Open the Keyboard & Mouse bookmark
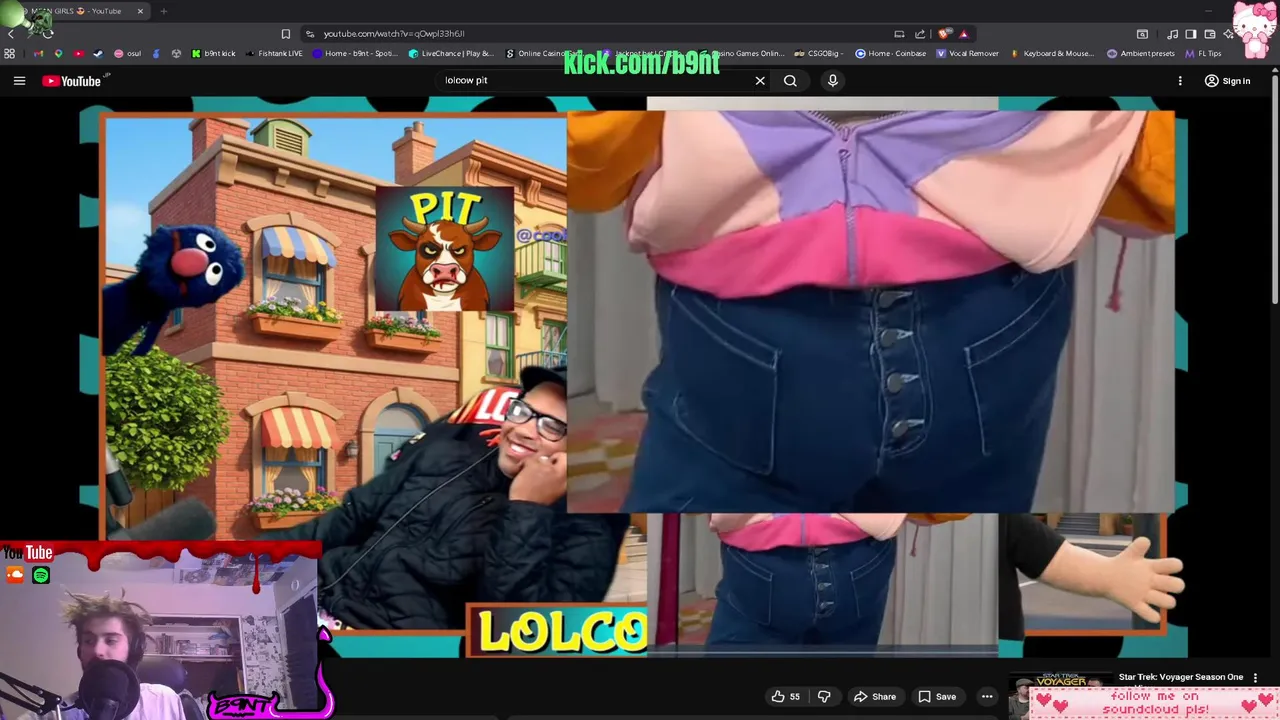Image resolution: width=1280 pixels, height=720 pixels. [x=1052, y=53]
